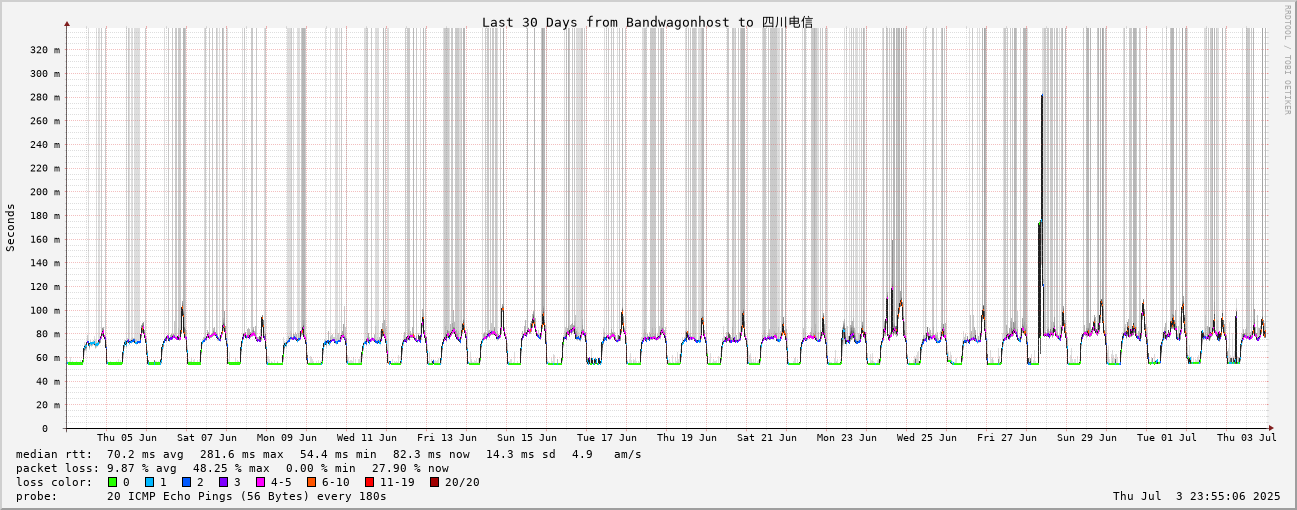
Task: Click the 'Fri 13 Jun' date label
Action: [447, 438]
